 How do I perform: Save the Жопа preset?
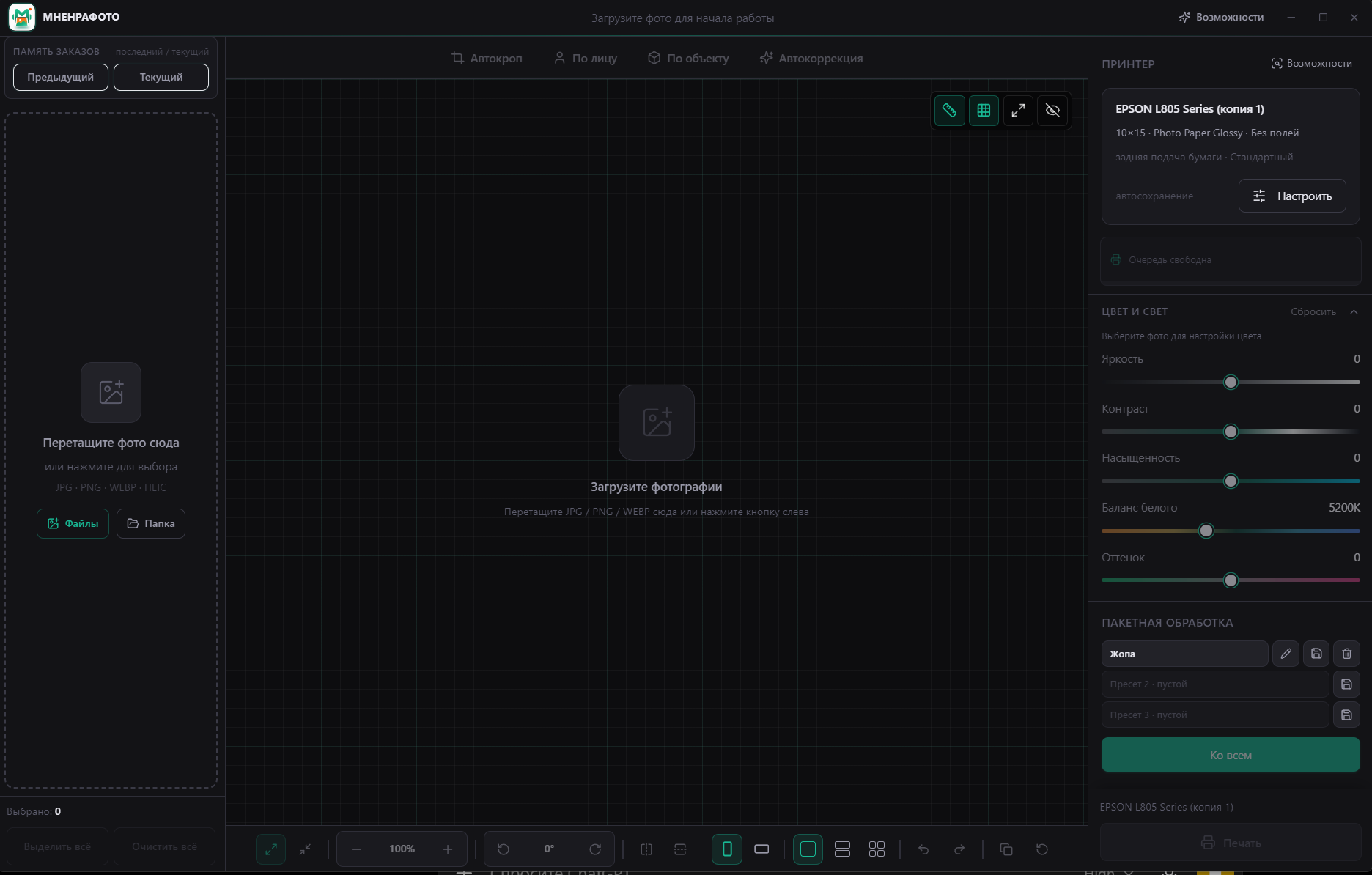tap(1316, 654)
